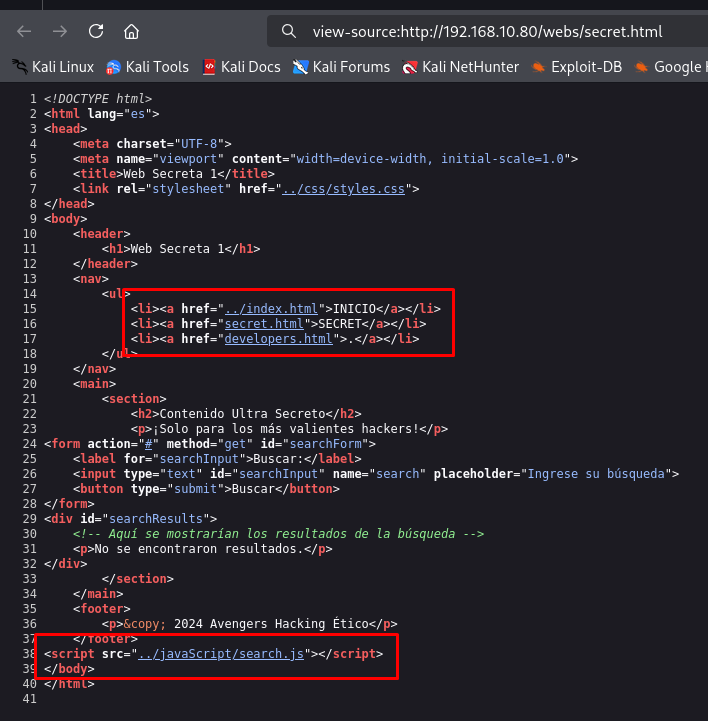Open the ../javaScript/search.js script link

click(x=221, y=654)
